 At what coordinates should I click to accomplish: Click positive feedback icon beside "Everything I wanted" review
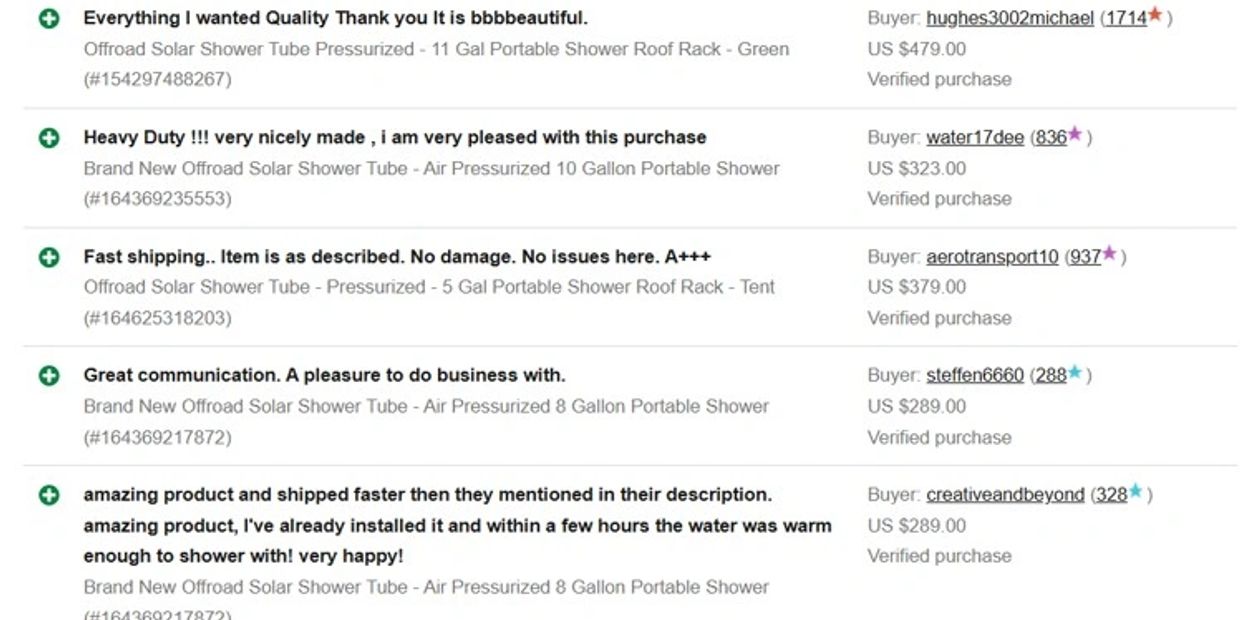(49, 19)
